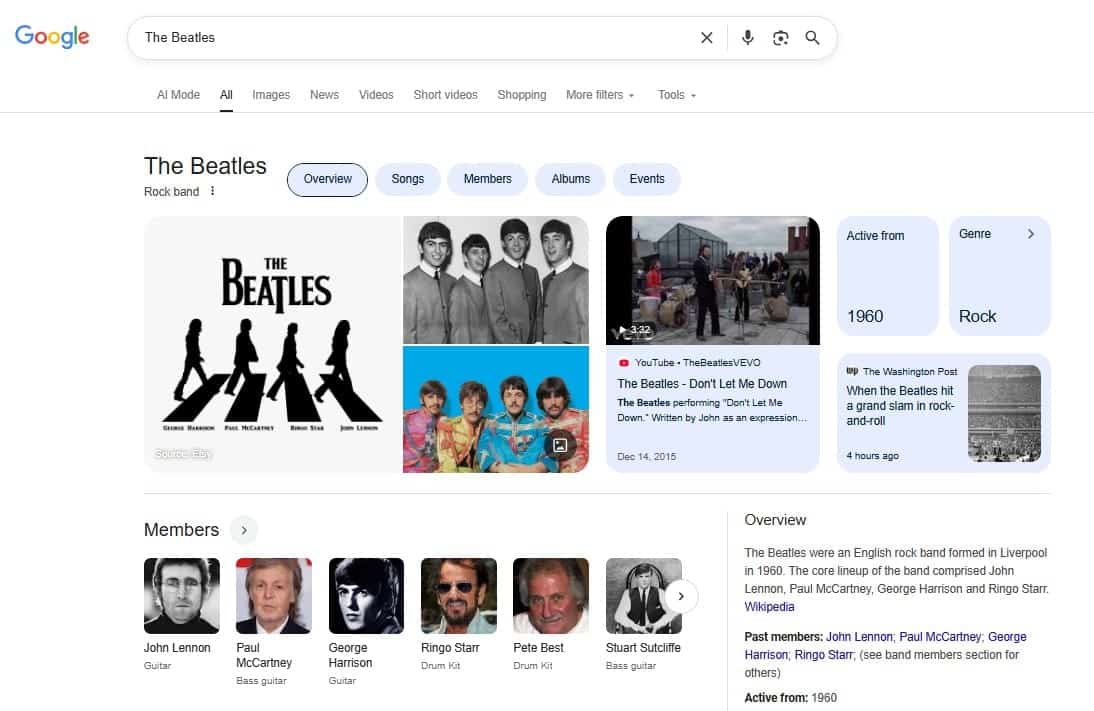Open Google Lens camera search

tap(780, 37)
